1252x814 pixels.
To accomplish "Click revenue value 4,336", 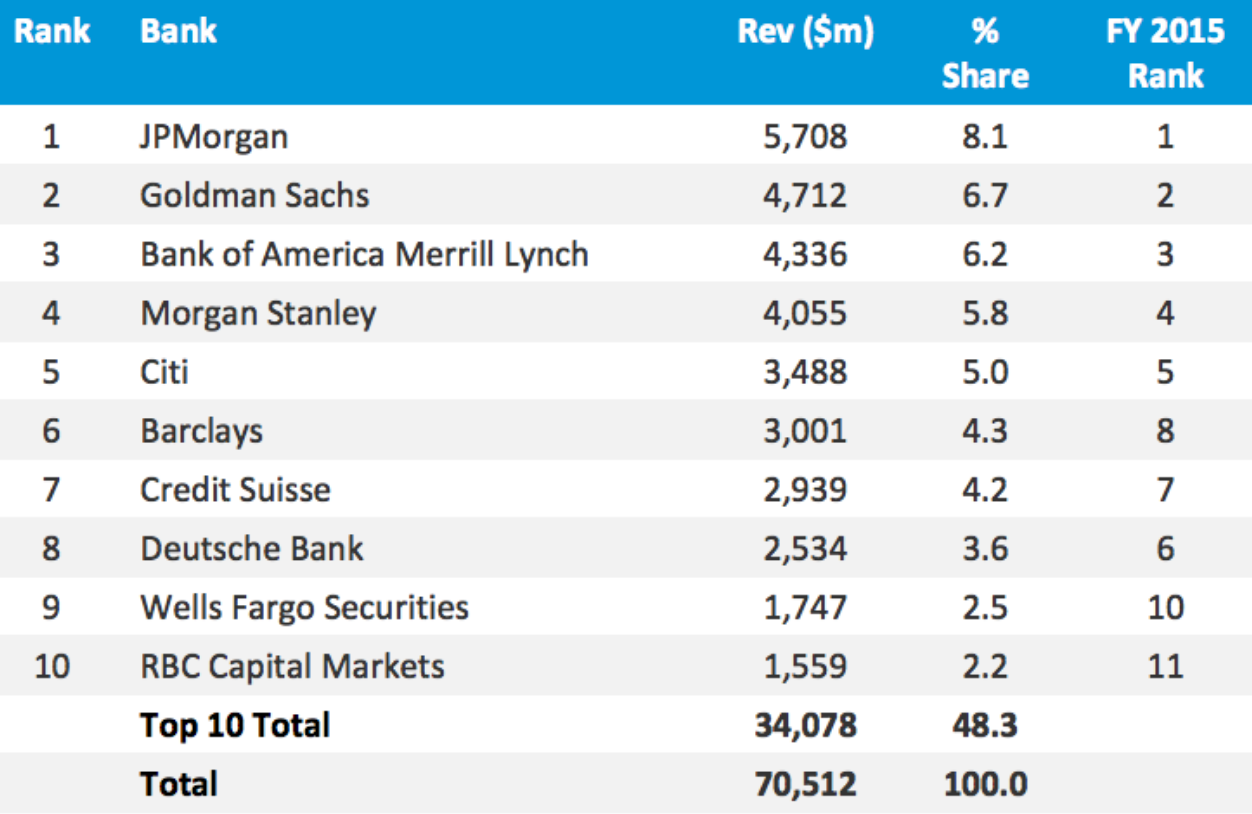I will tap(805, 255).
